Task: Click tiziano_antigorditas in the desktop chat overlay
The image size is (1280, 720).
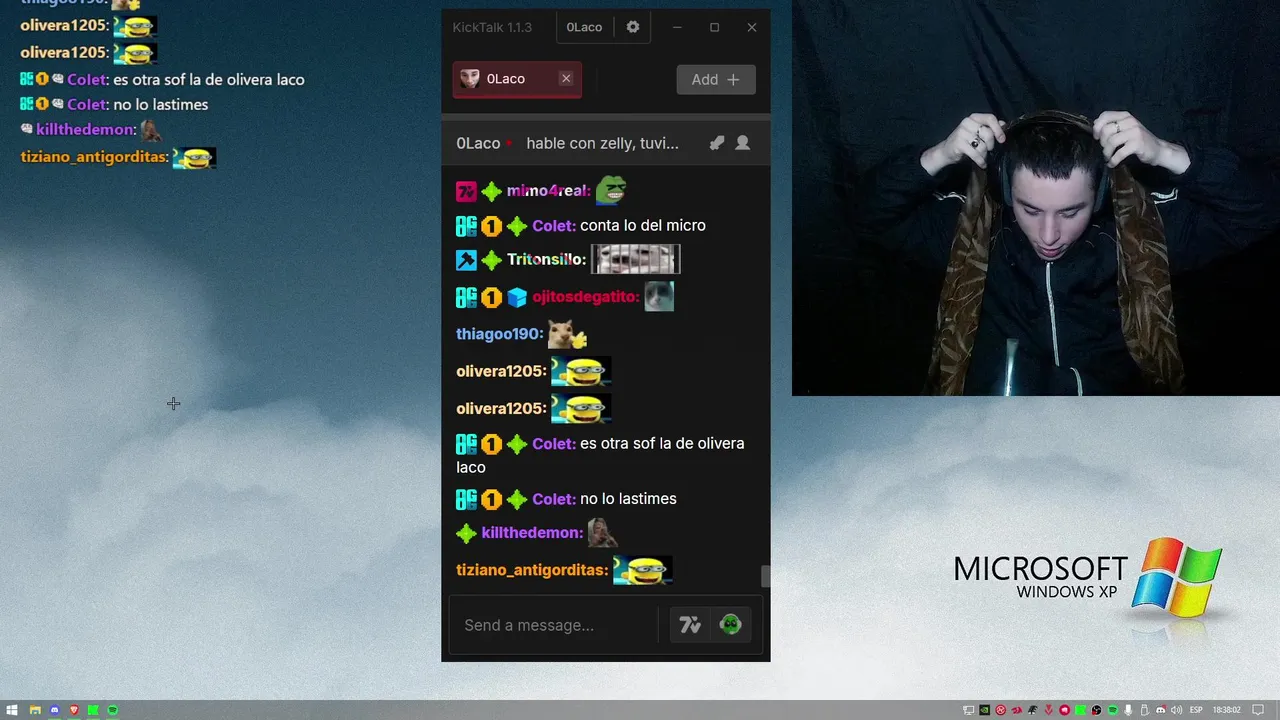Action: point(94,157)
